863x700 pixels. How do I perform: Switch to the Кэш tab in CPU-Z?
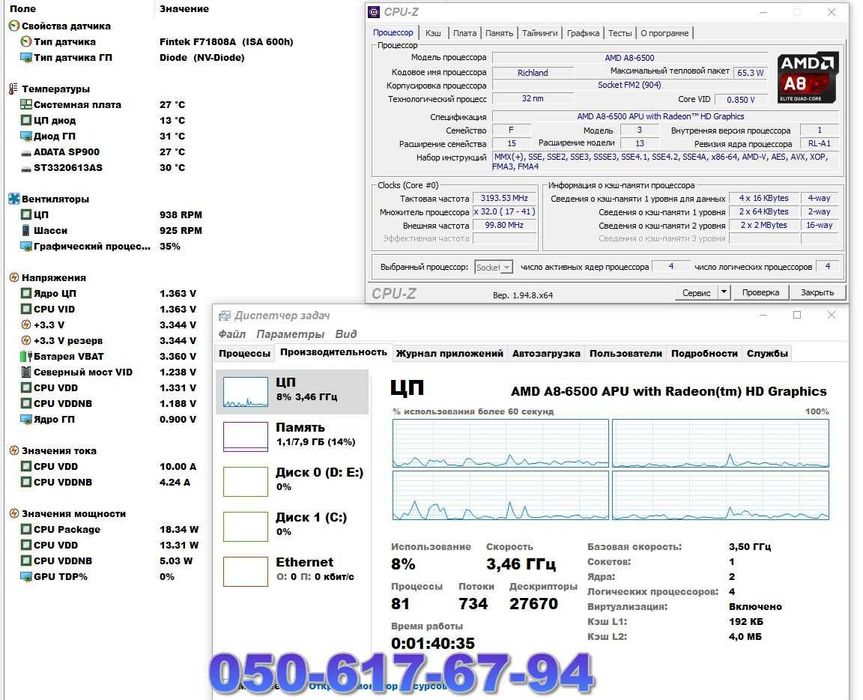pyautogui.click(x=433, y=33)
